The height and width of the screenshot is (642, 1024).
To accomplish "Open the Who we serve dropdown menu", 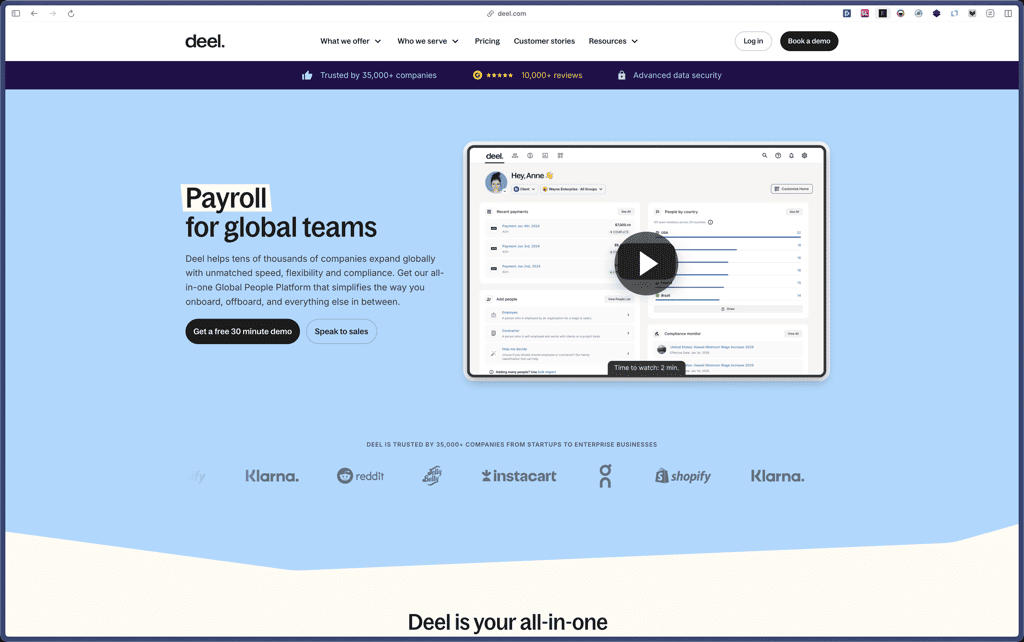I will [428, 41].
